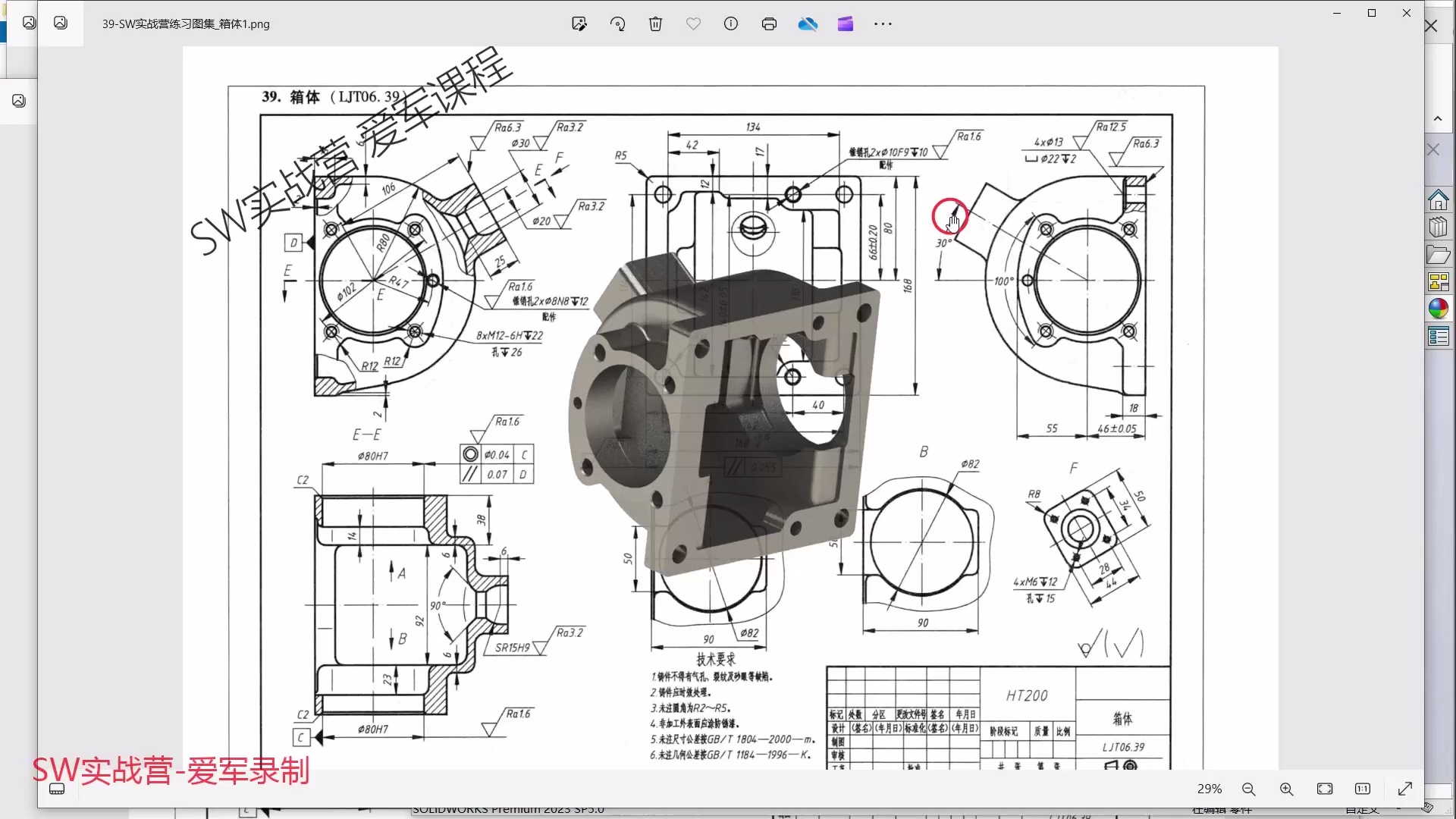This screenshot has width=1456, height=819.
Task: Open the File Explorer pane in SolidWorks sidebar
Action: click(x=1439, y=255)
